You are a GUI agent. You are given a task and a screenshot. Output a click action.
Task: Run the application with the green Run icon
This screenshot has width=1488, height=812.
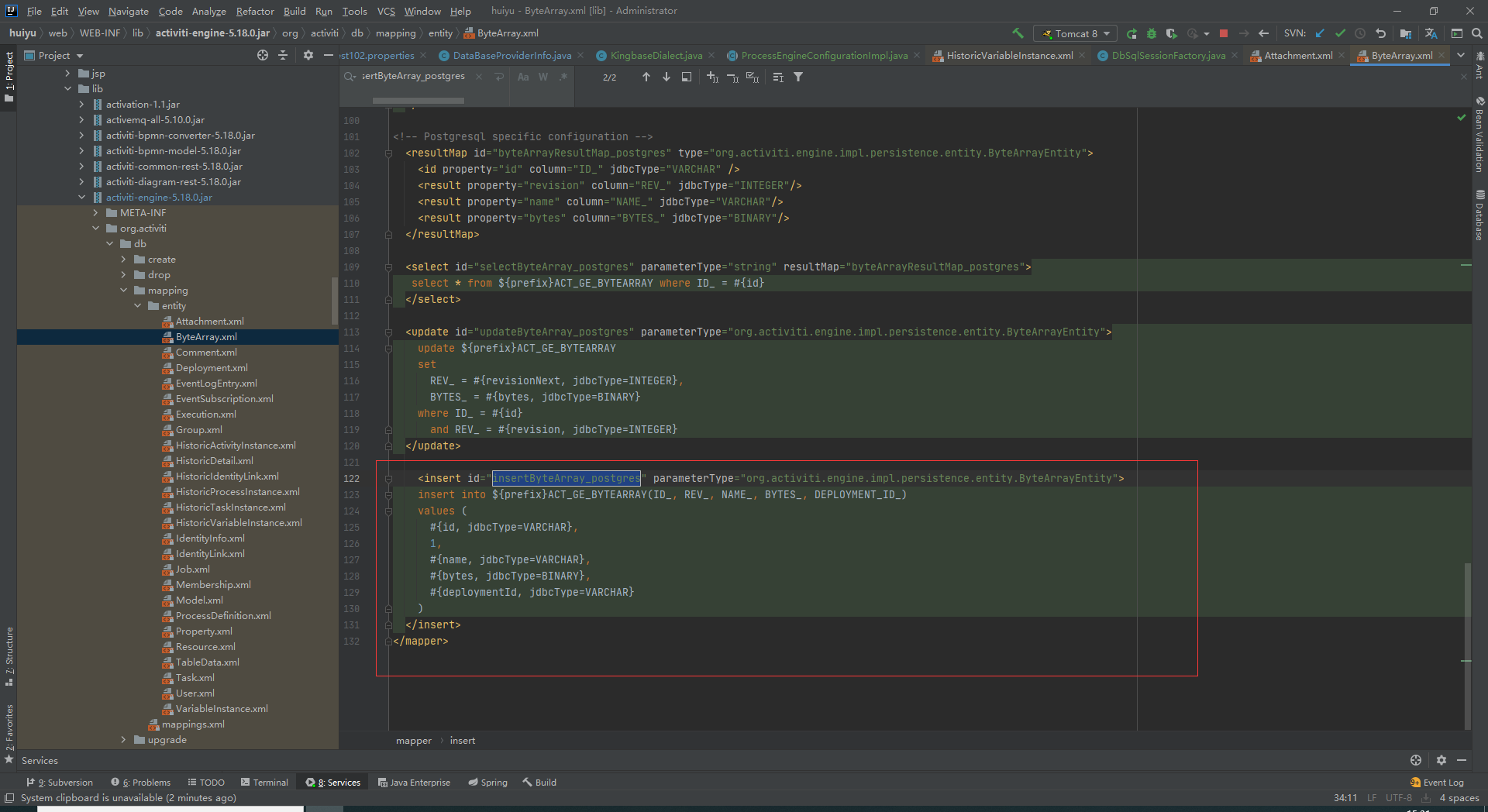point(1132,33)
